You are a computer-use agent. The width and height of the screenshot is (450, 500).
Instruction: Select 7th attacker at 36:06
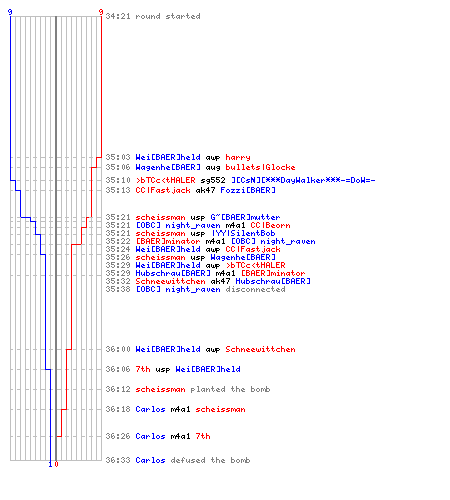(143, 369)
